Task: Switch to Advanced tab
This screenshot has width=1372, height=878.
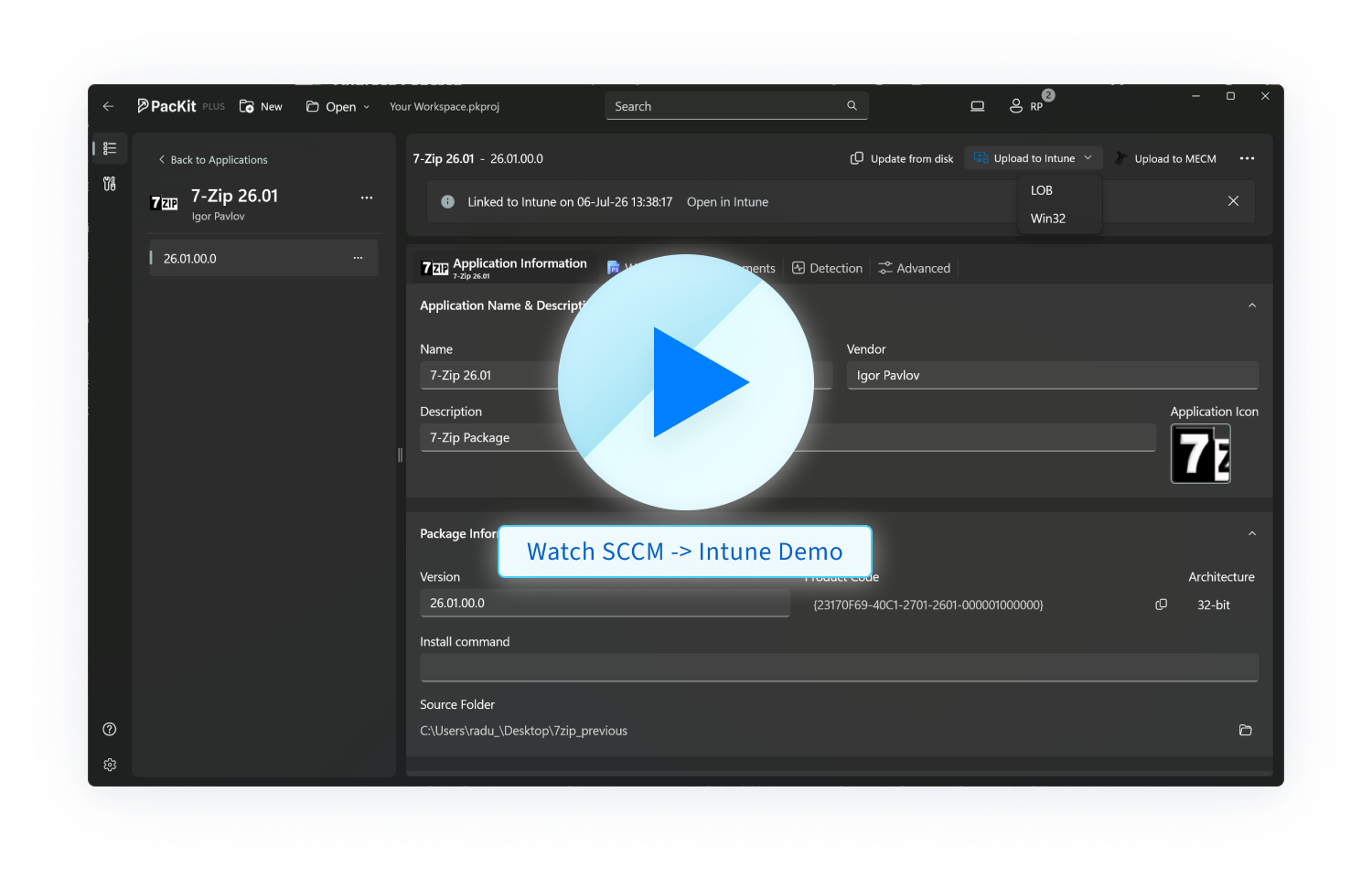Action: coord(914,268)
